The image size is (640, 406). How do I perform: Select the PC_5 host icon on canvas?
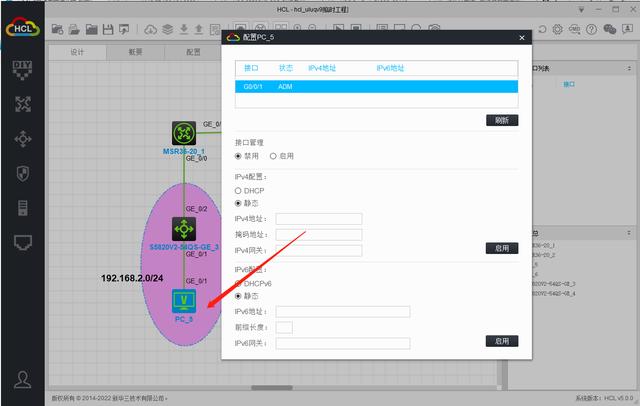(184, 301)
